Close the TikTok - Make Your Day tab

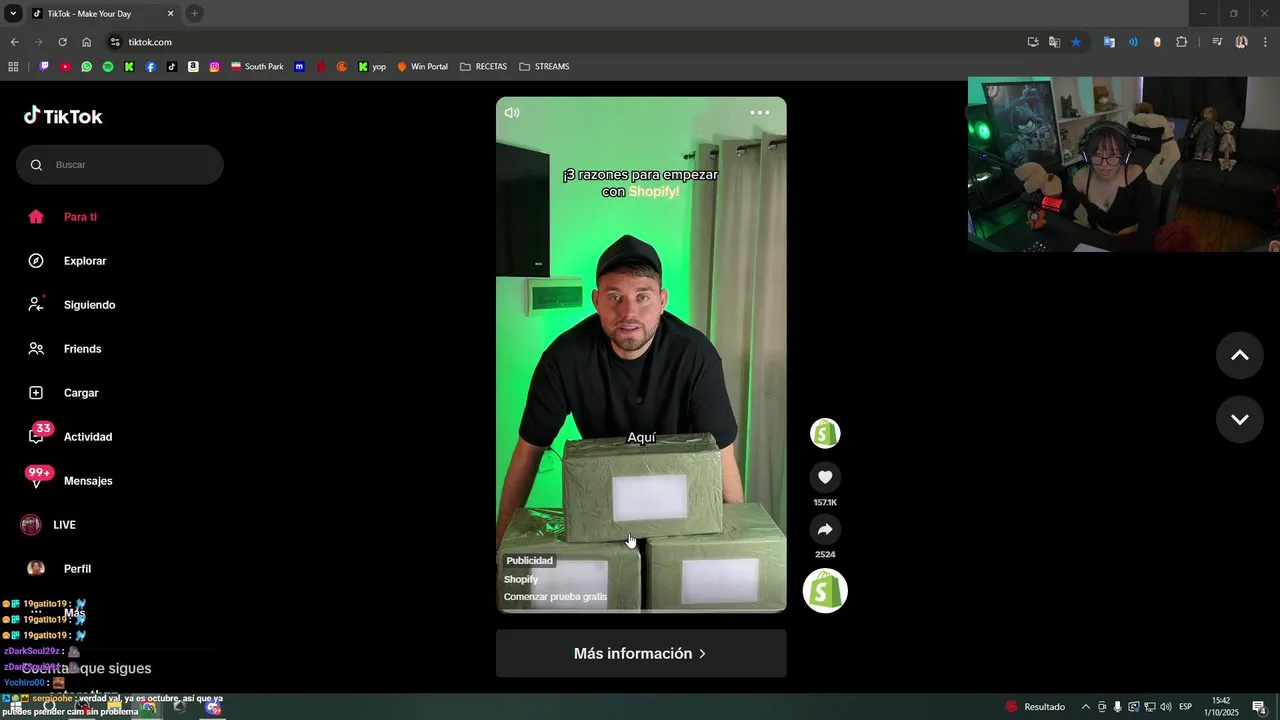(x=170, y=14)
